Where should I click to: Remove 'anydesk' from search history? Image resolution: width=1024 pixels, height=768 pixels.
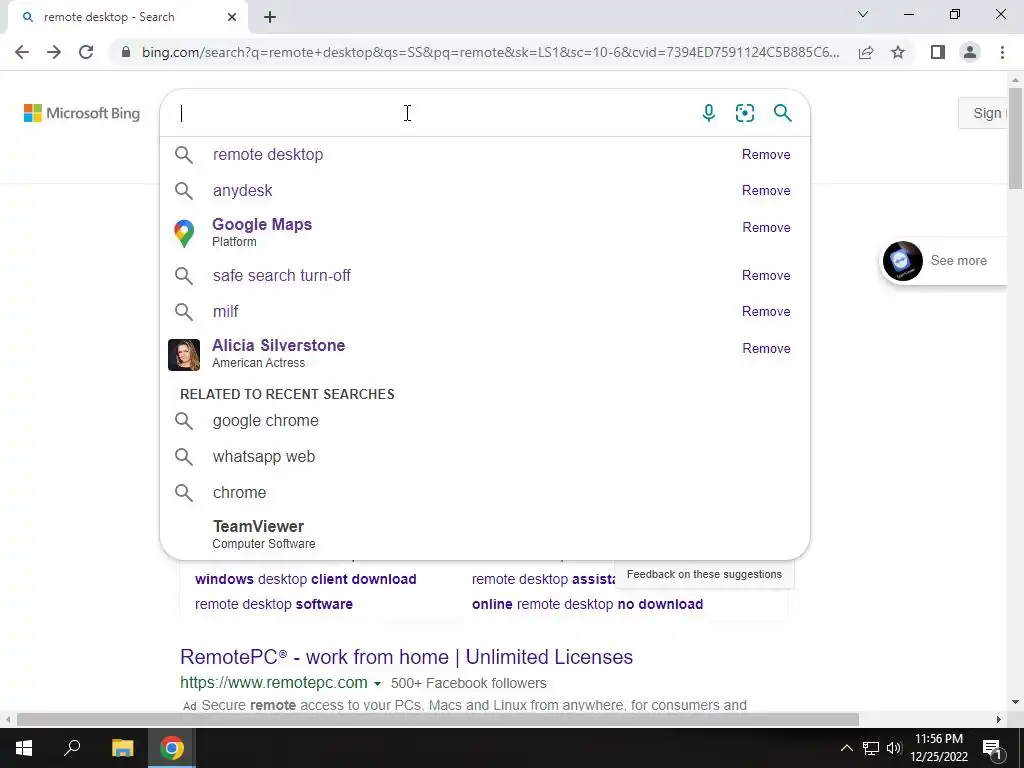766,191
